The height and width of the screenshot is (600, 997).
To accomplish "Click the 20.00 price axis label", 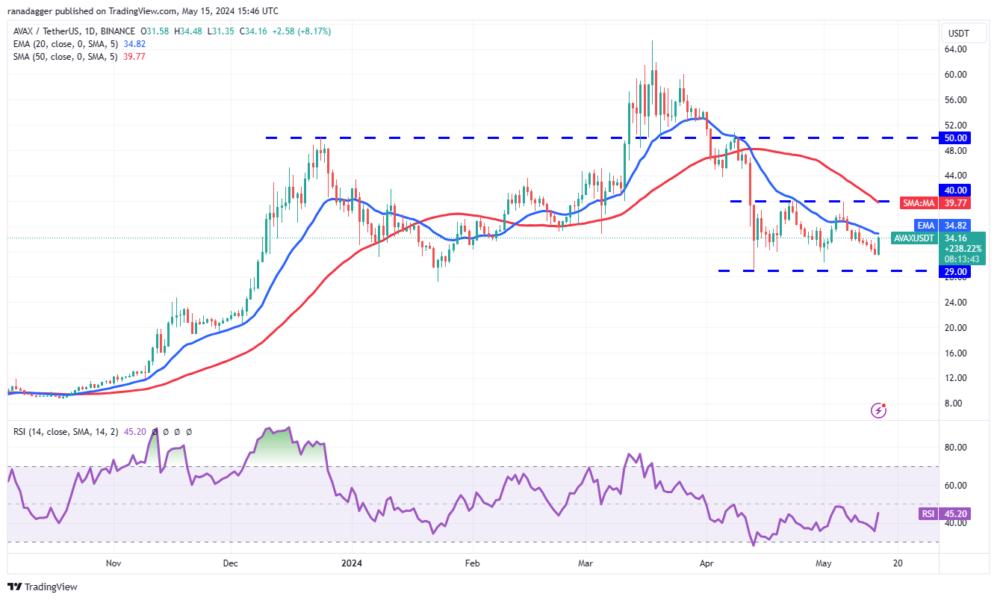I will pos(956,327).
